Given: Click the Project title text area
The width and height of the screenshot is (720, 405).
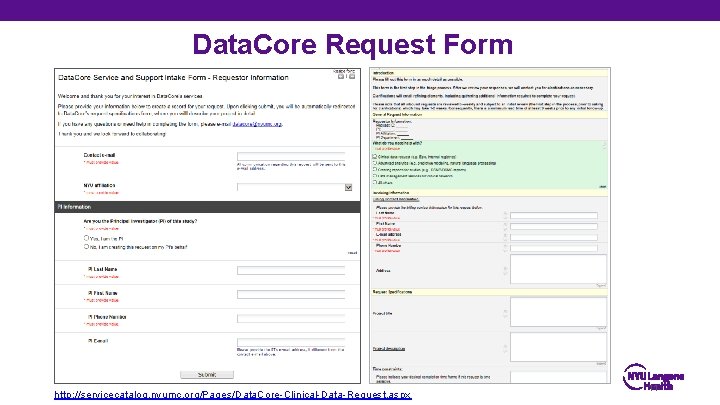Looking at the screenshot, I should (558, 312).
